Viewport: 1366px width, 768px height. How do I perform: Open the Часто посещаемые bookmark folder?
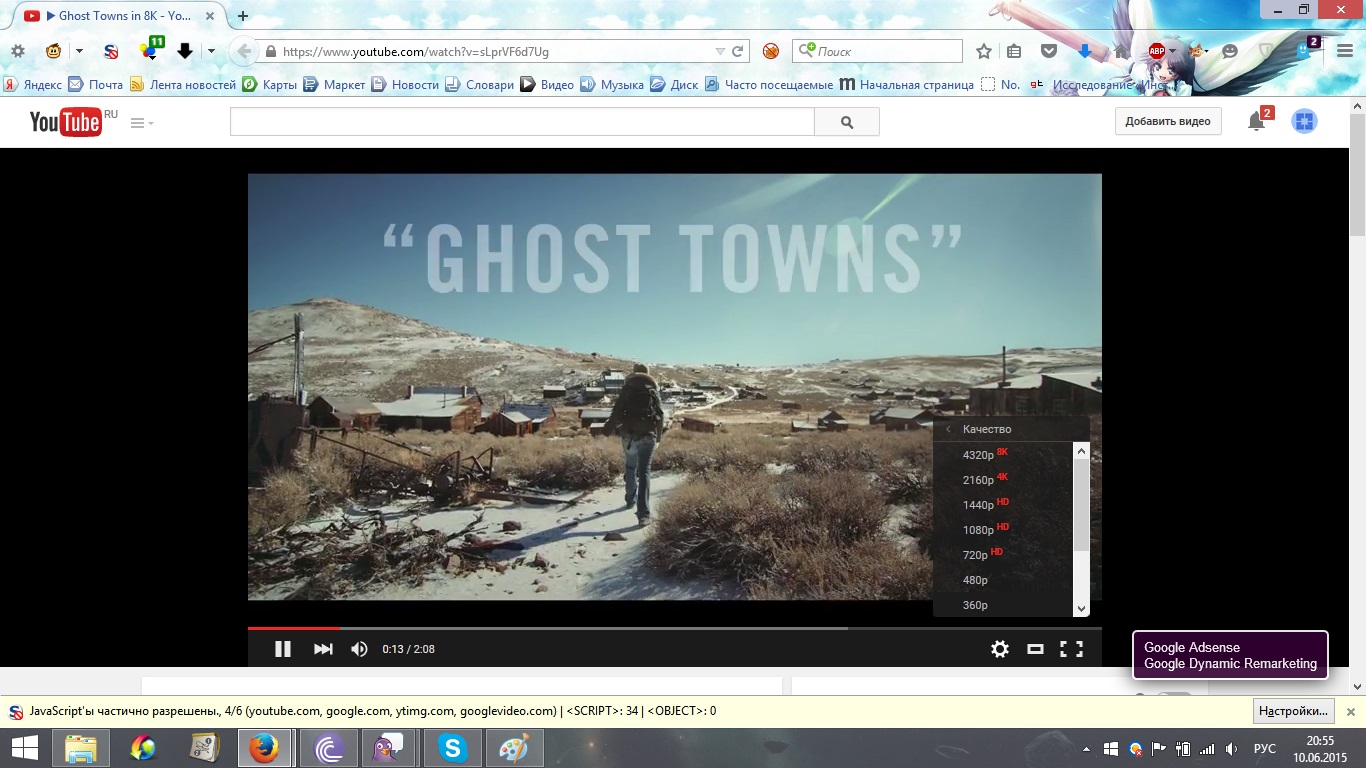click(x=768, y=85)
